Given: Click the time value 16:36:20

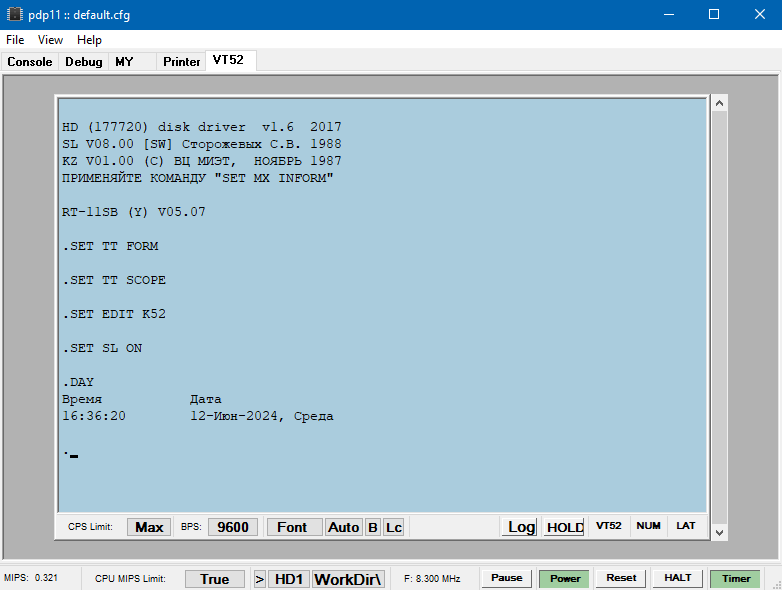Looking at the screenshot, I should [94, 416].
